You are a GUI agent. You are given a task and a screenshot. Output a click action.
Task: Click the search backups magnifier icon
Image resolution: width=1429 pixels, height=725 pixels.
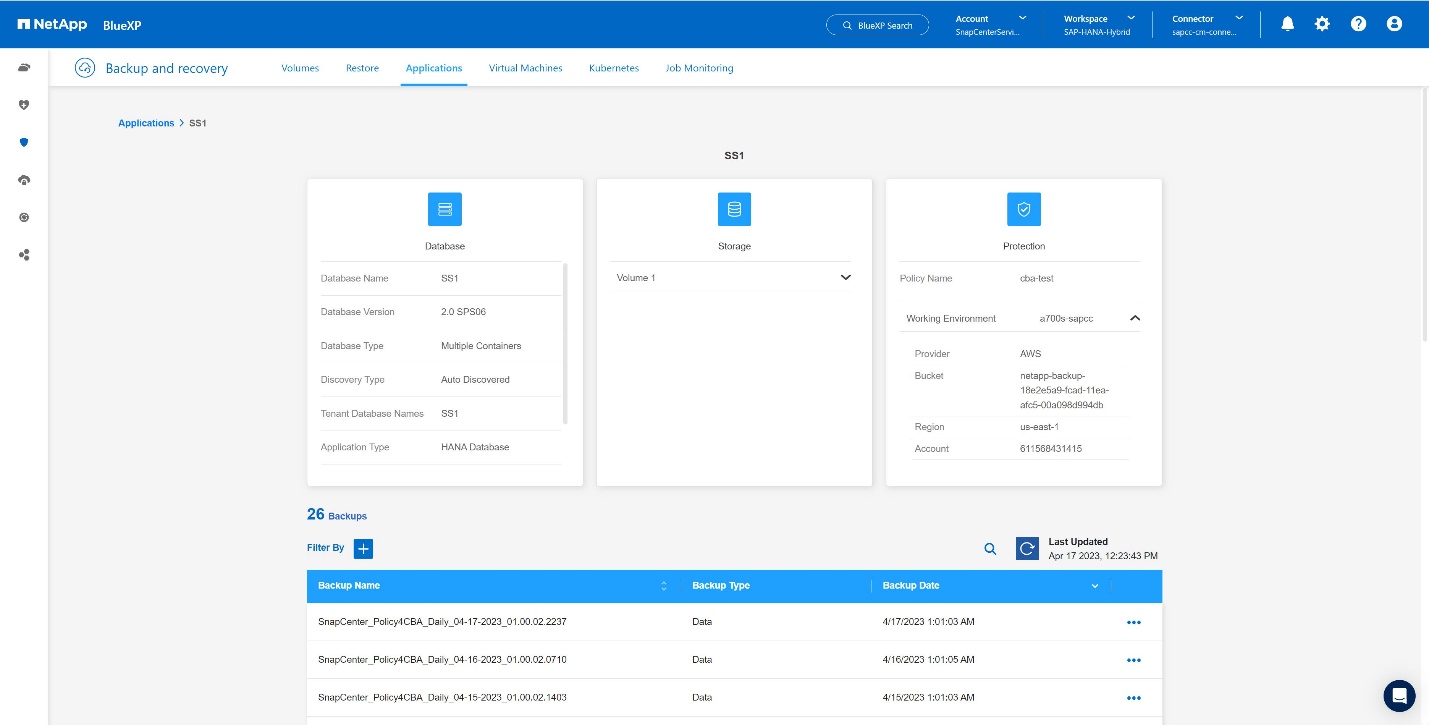[x=990, y=548]
